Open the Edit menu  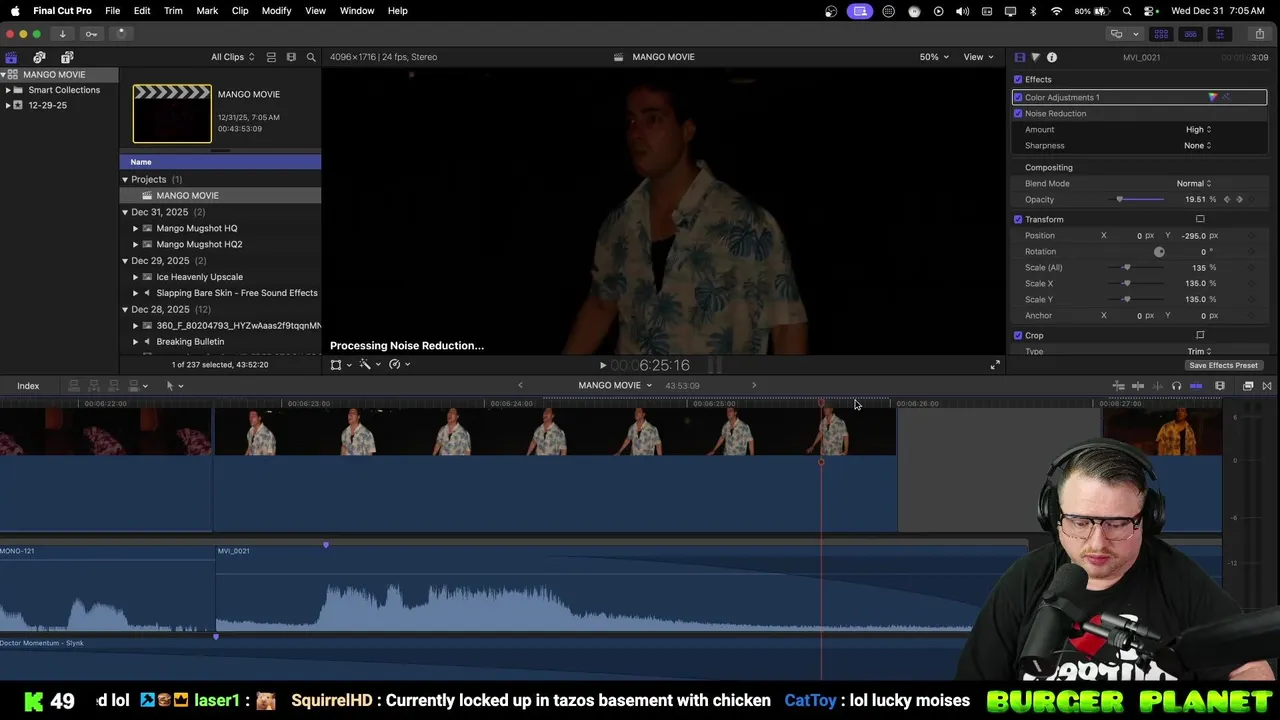point(142,11)
